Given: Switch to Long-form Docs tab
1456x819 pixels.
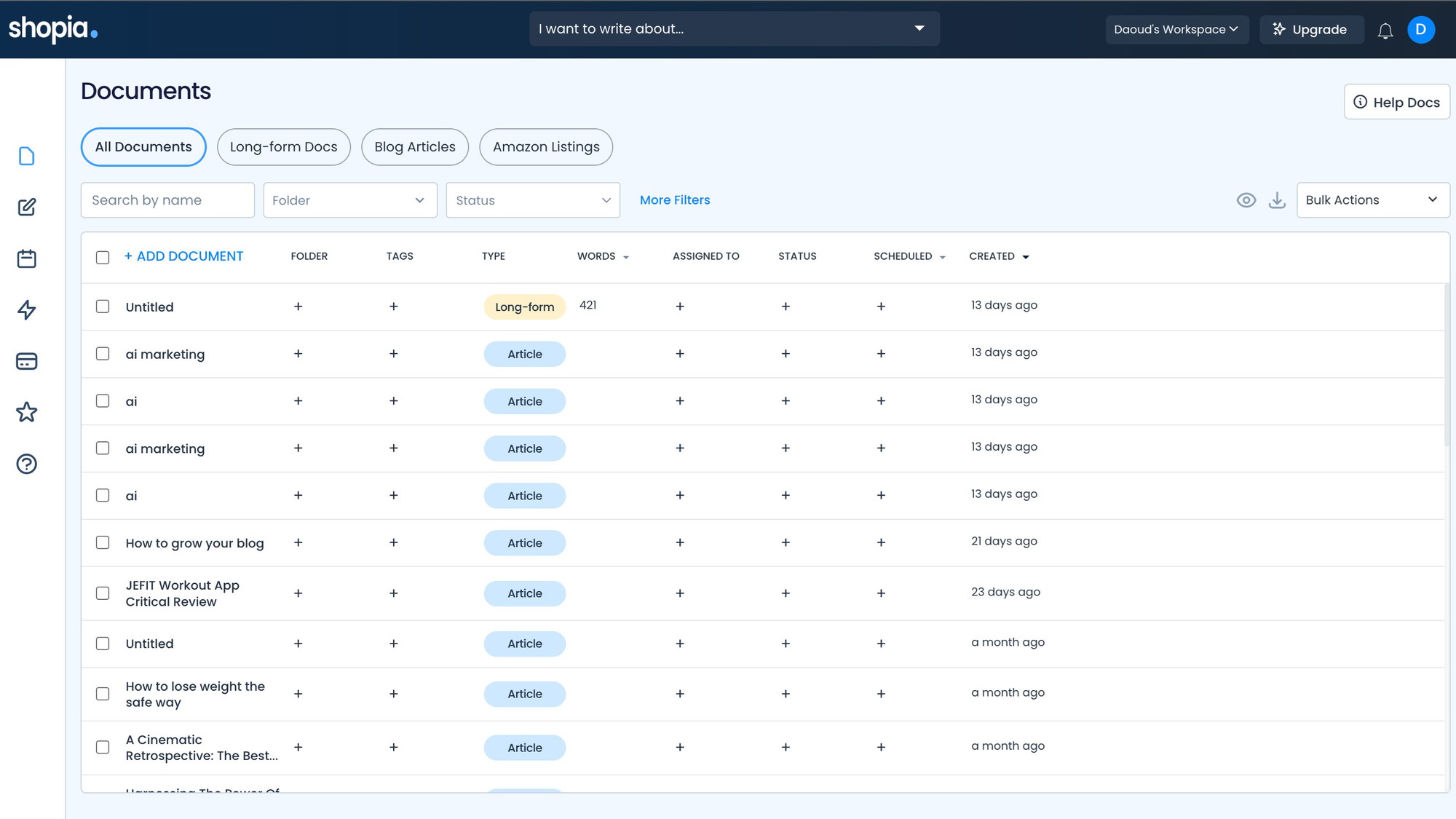Looking at the screenshot, I should tap(284, 147).
